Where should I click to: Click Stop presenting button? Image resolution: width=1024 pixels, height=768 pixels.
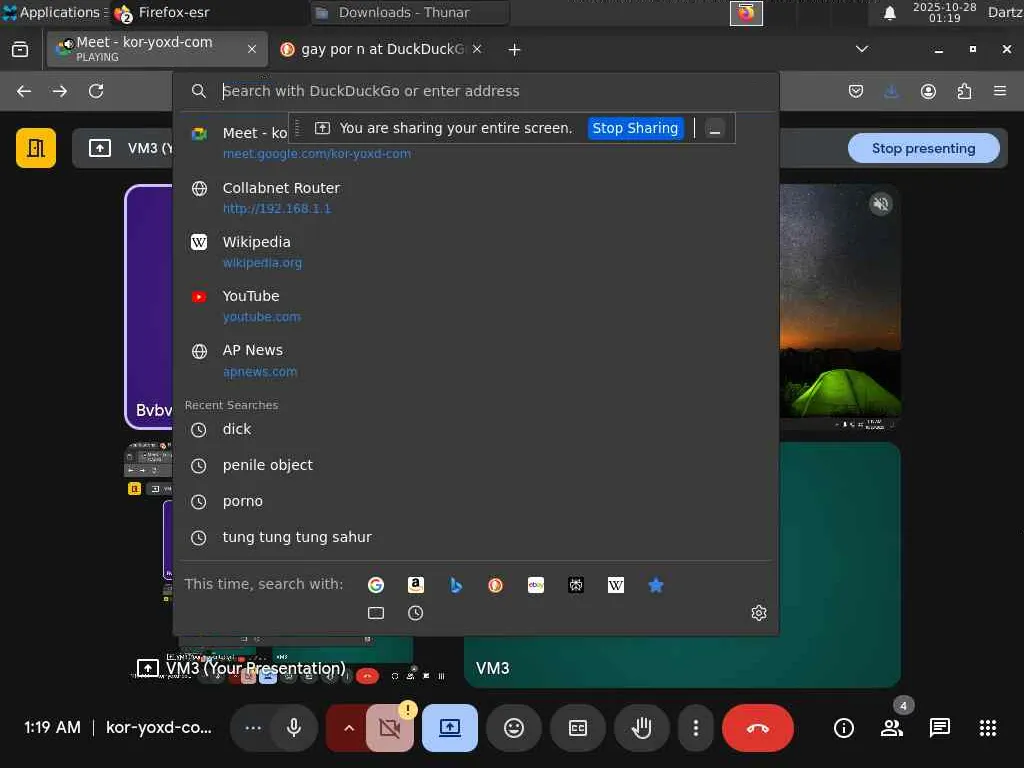coord(923,148)
